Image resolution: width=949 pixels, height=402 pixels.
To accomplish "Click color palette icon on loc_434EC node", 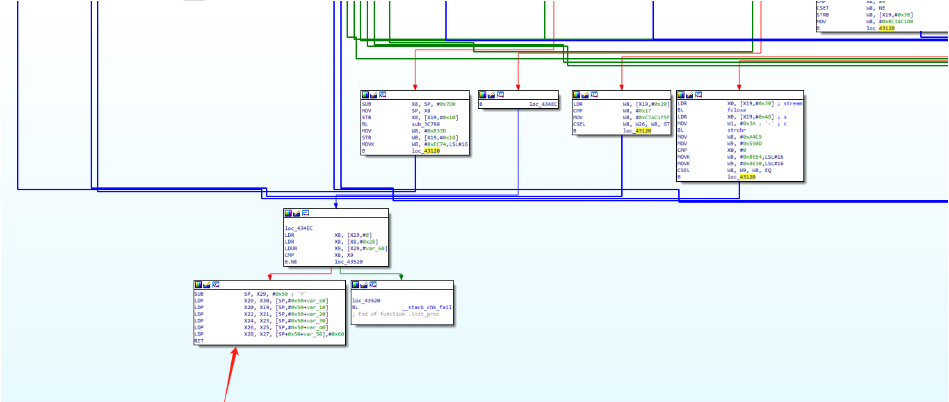I will 289,213.
